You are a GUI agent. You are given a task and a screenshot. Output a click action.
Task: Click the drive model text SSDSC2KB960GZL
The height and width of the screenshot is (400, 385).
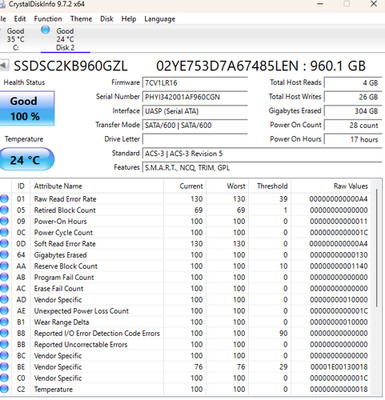pyautogui.click(x=70, y=66)
